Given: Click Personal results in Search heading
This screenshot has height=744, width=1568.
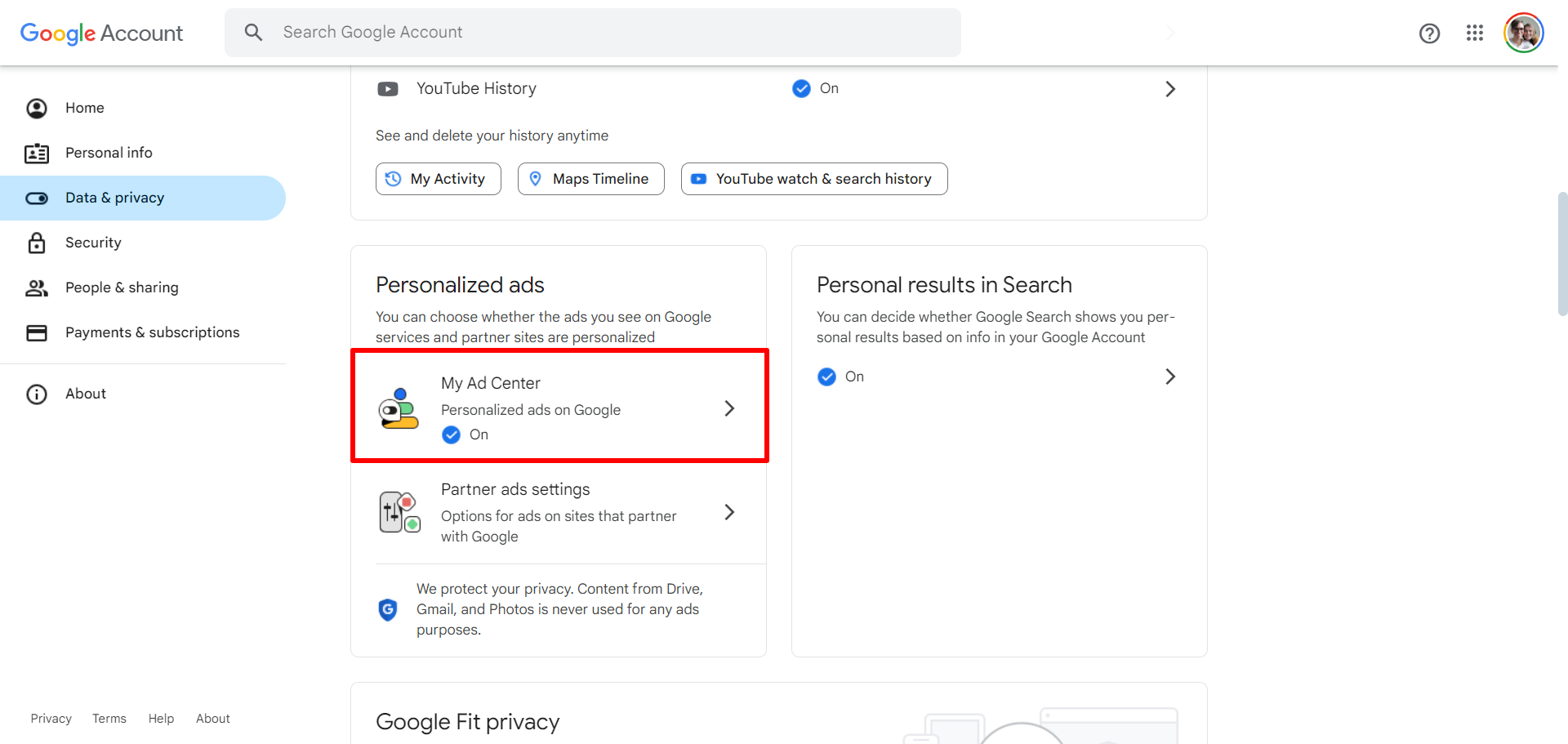Looking at the screenshot, I should pyautogui.click(x=944, y=285).
